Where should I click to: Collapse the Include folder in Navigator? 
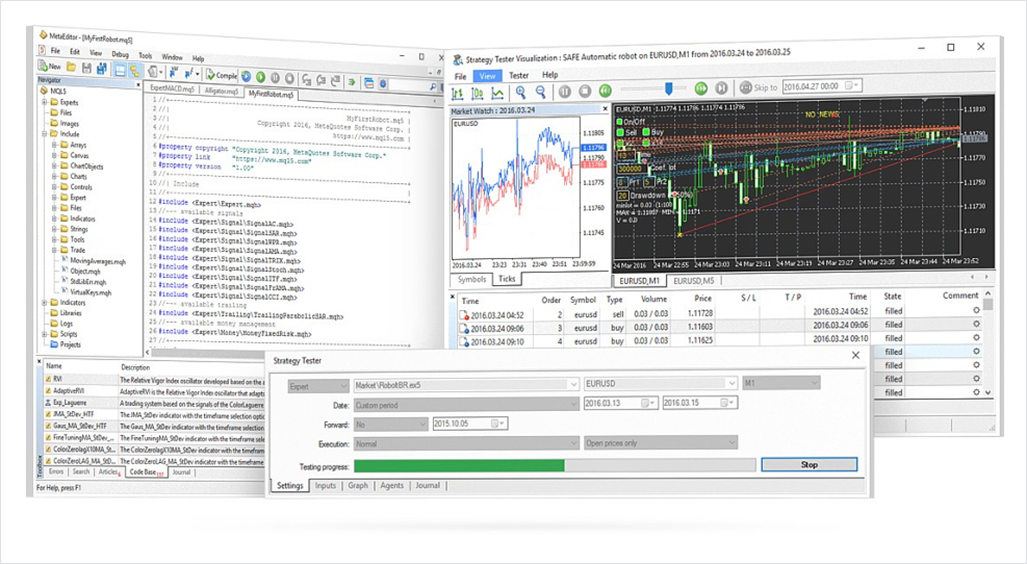[45, 134]
